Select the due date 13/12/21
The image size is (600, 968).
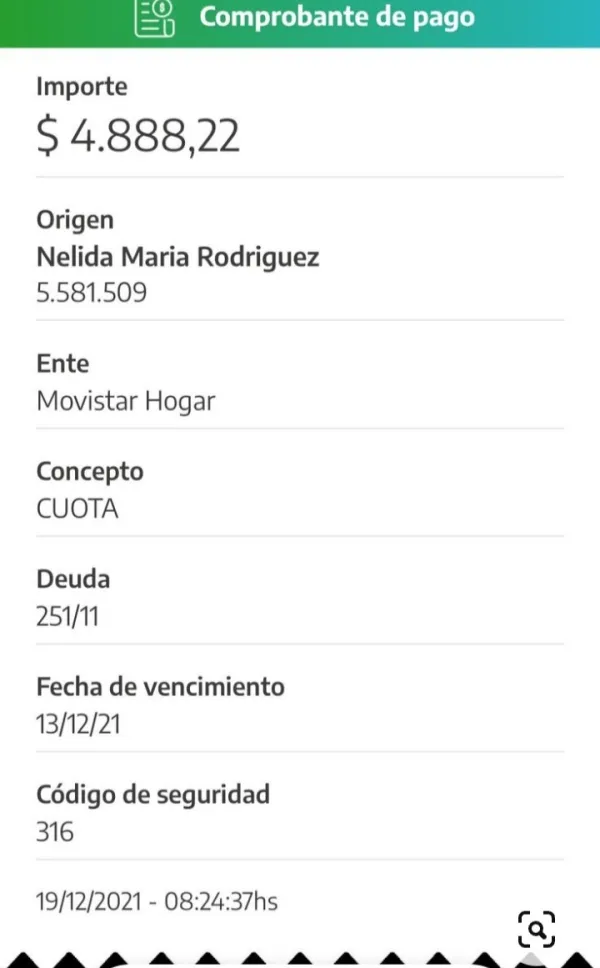[78, 724]
